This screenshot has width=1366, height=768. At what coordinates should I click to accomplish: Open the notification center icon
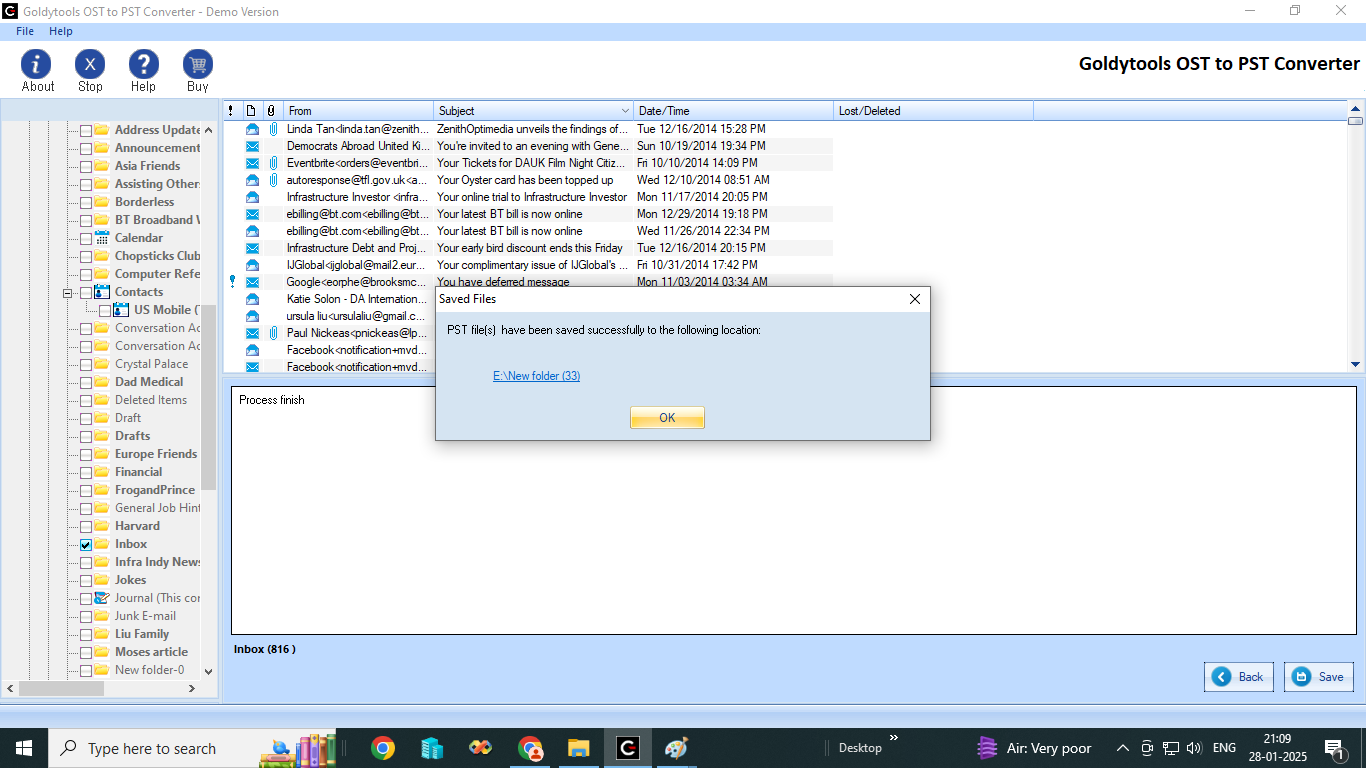pyautogui.click(x=1334, y=748)
